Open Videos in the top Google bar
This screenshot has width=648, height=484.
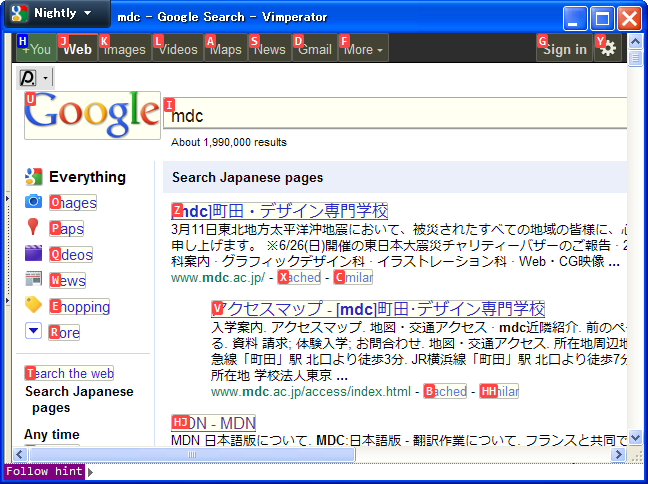point(178,49)
